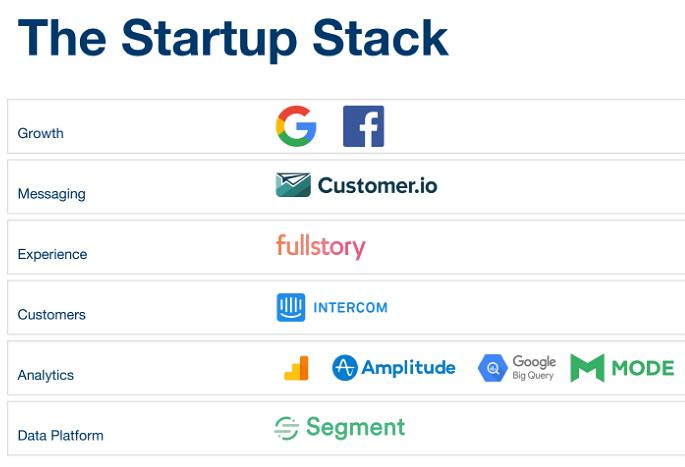This screenshot has height=467, width=685.
Task: Click the Customer.io text label
Action: [377, 186]
